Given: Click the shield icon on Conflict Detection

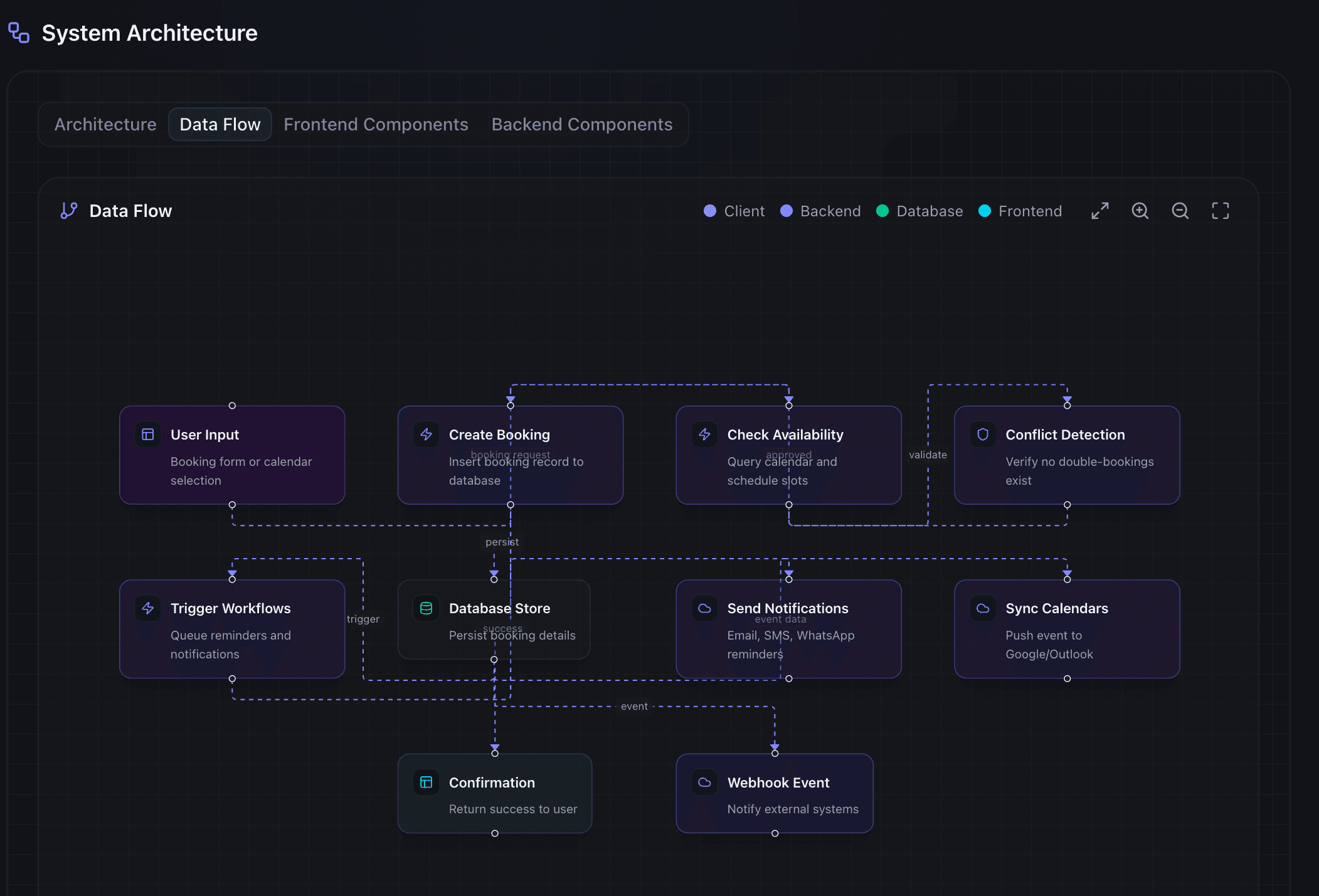Looking at the screenshot, I should pos(982,434).
